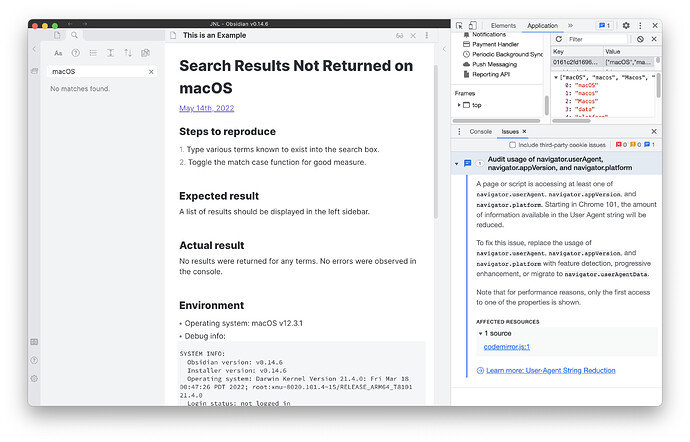Open Obsidian settings gear icon
Viewport: 690px width, 442px height.
(x=34, y=379)
